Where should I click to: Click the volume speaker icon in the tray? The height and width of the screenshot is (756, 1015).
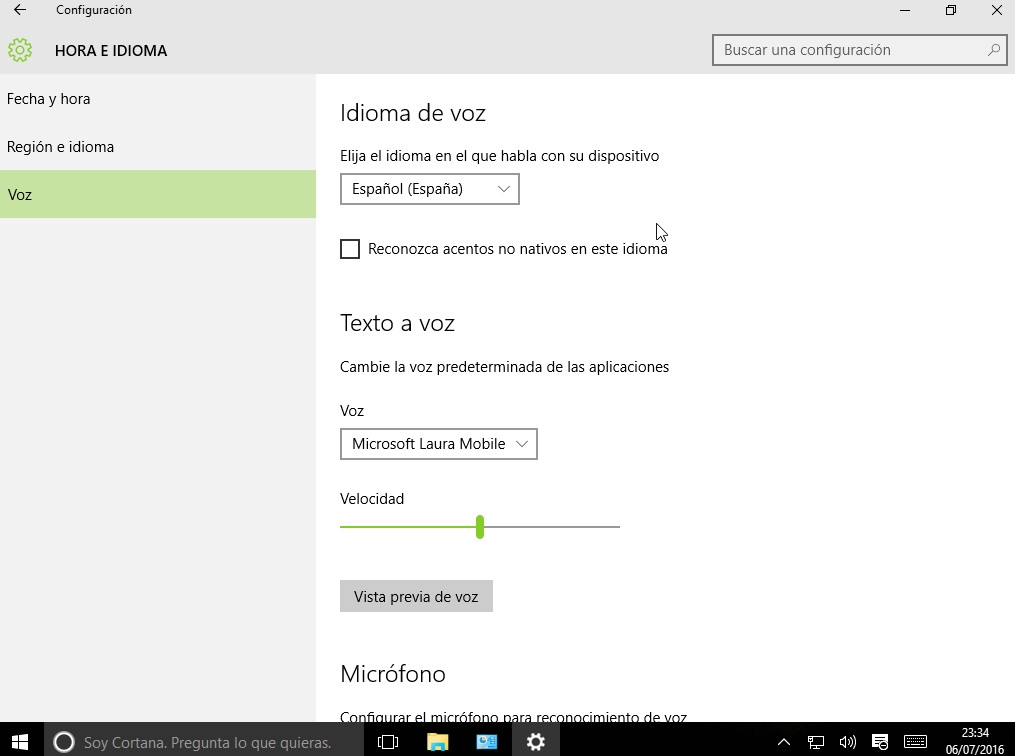click(x=848, y=742)
